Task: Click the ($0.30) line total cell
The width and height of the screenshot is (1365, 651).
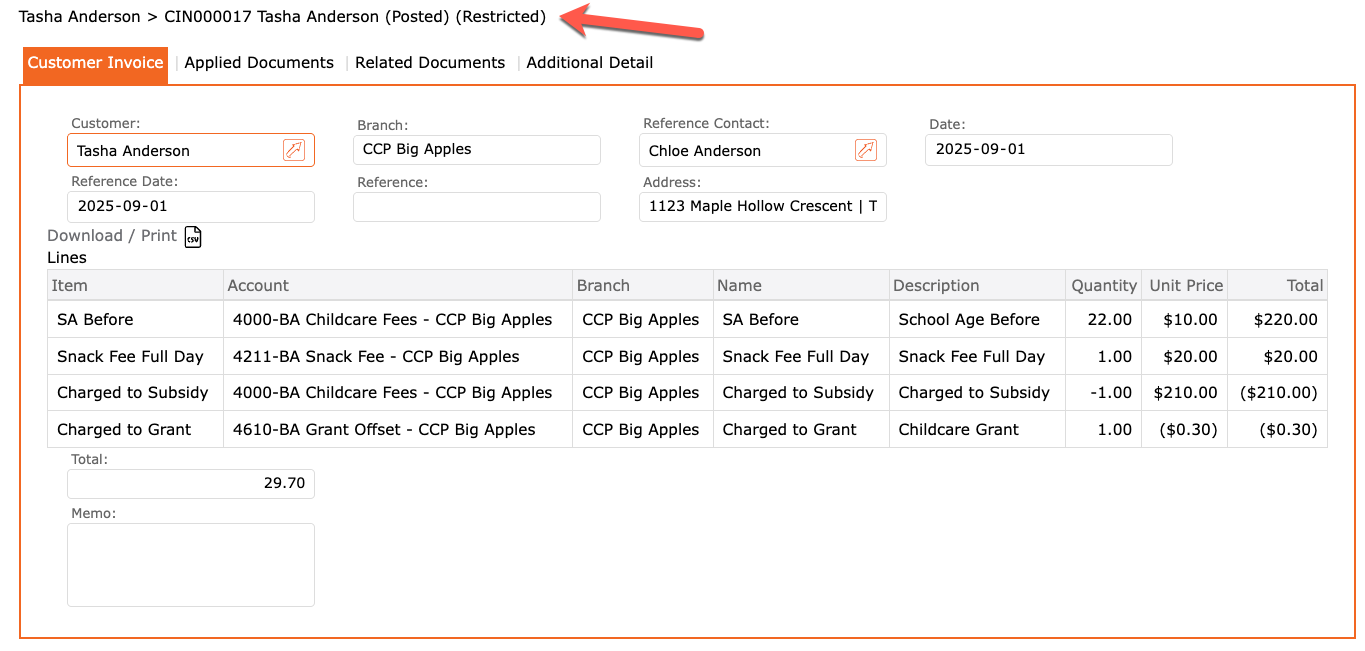Action: click(1278, 430)
